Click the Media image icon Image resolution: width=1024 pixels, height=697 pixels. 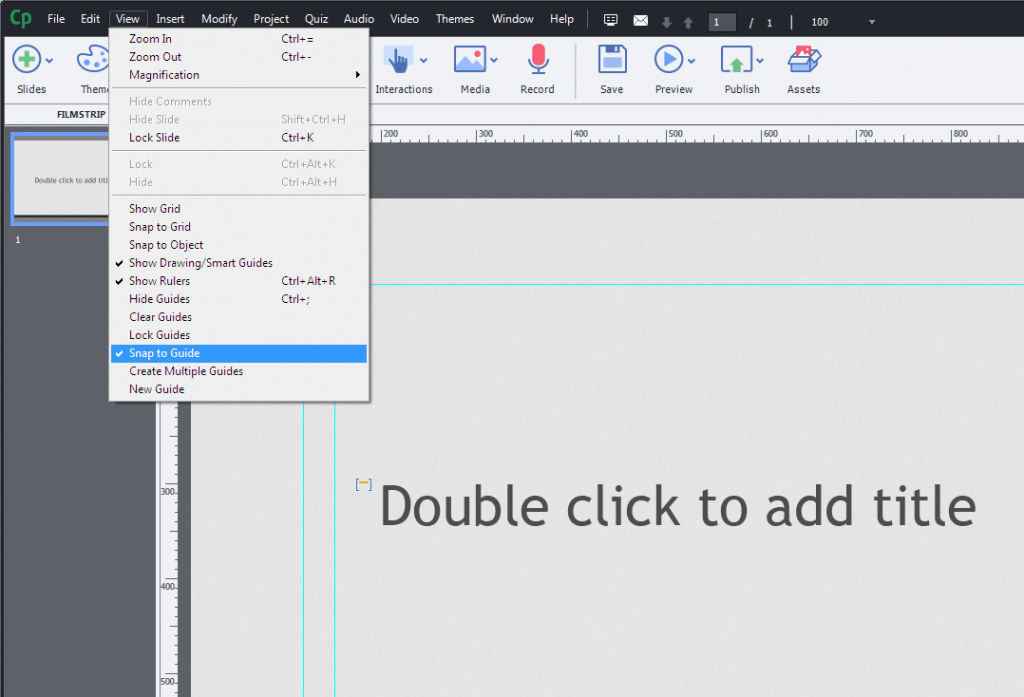point(470,59)
